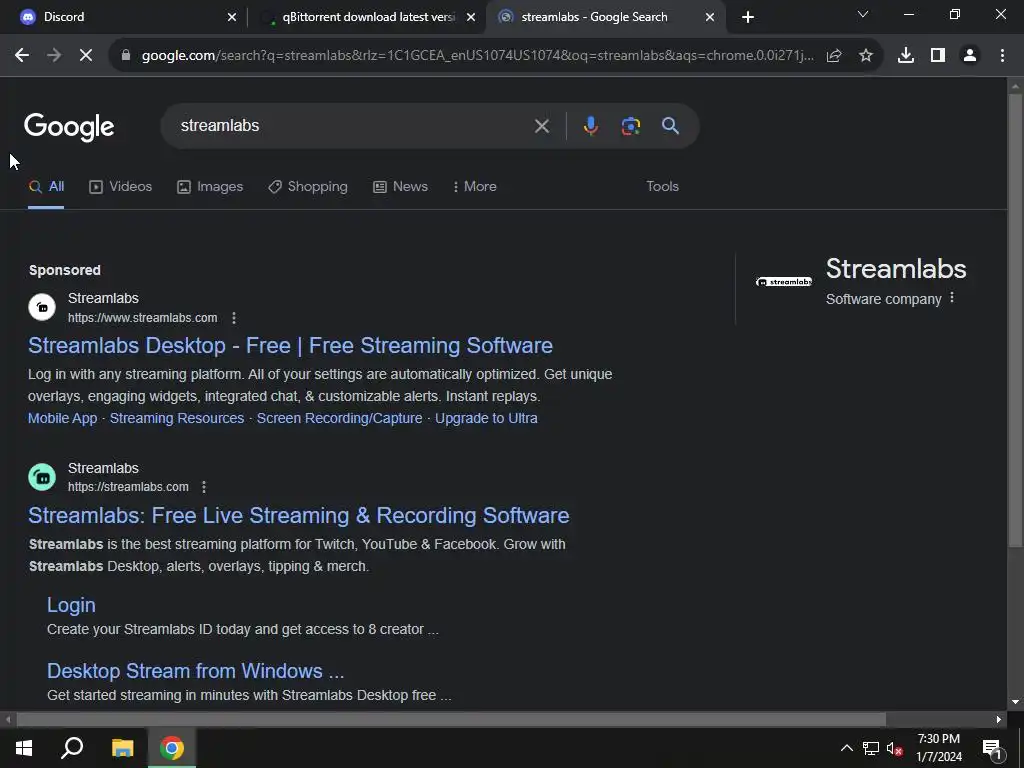
Task: Click the scroll-down arrow of vertical scrollbar
Action: click(x=1015, y=703)
